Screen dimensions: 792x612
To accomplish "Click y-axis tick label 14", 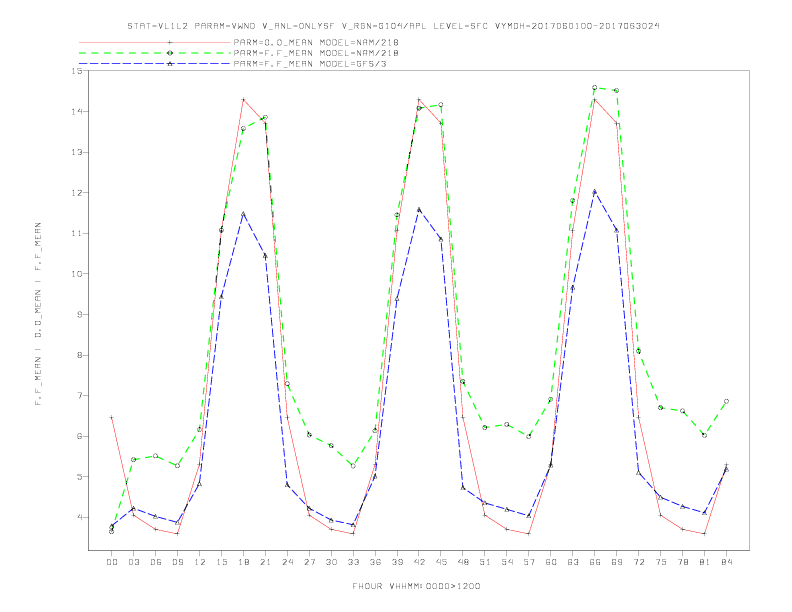I will click(x=77, y=111).
